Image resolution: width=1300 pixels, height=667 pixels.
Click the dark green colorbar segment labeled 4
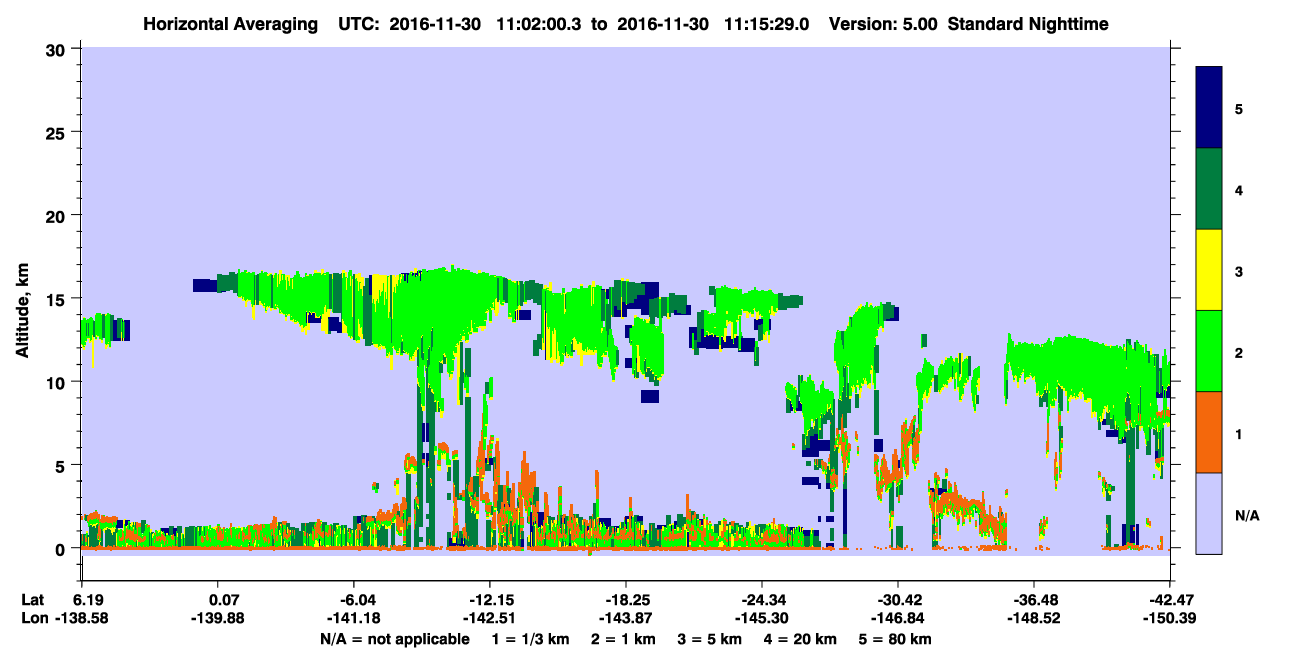(x=1209, y=189)
